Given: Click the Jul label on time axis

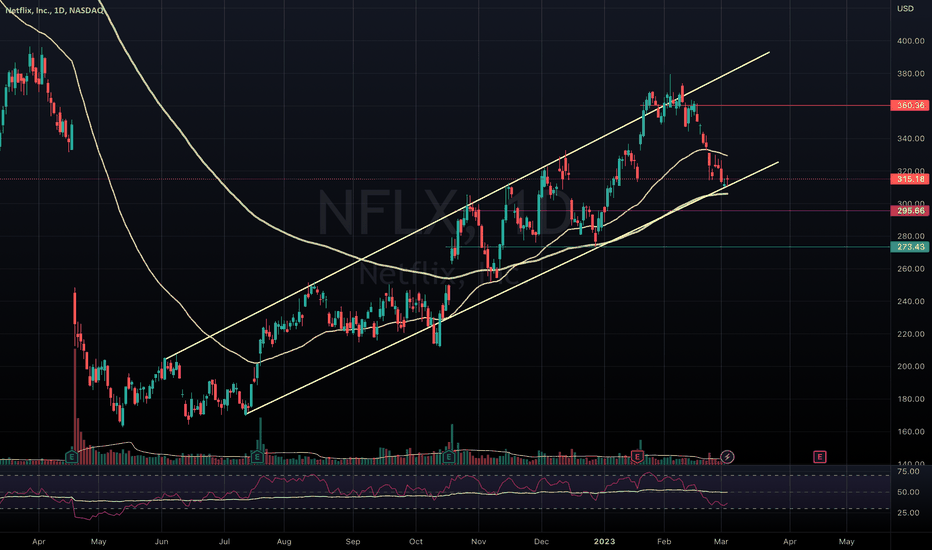Looking at the screenshot, I should tap(224, 541).
